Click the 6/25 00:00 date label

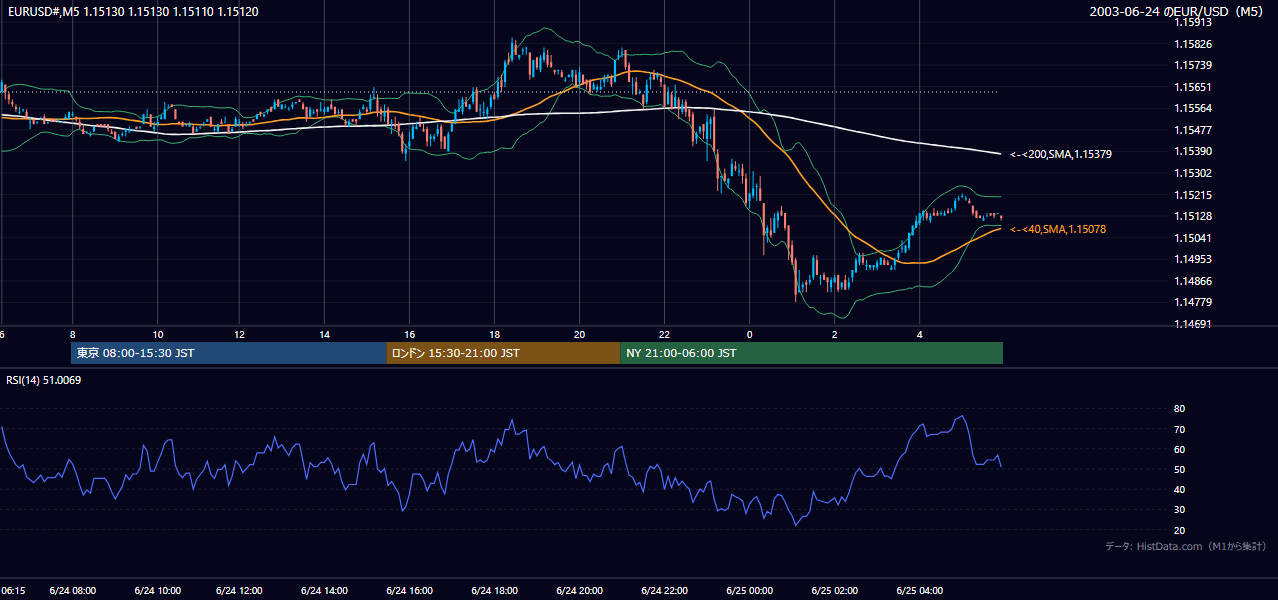(x=750, y=591)
